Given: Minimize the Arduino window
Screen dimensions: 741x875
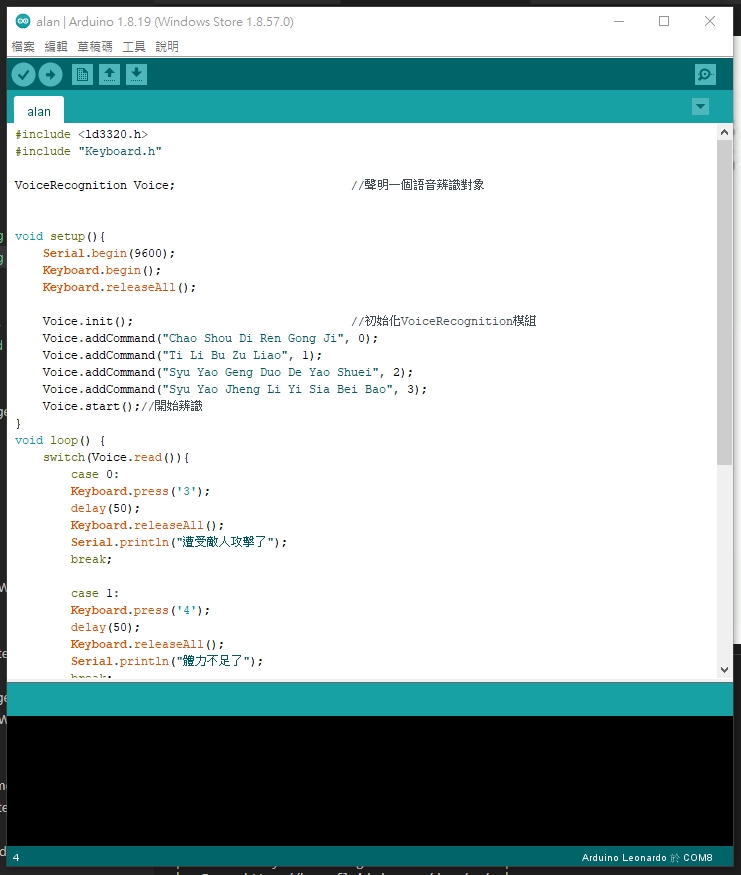Looking at the screenshot, I should pyautogui.click(x=619, y=21).
